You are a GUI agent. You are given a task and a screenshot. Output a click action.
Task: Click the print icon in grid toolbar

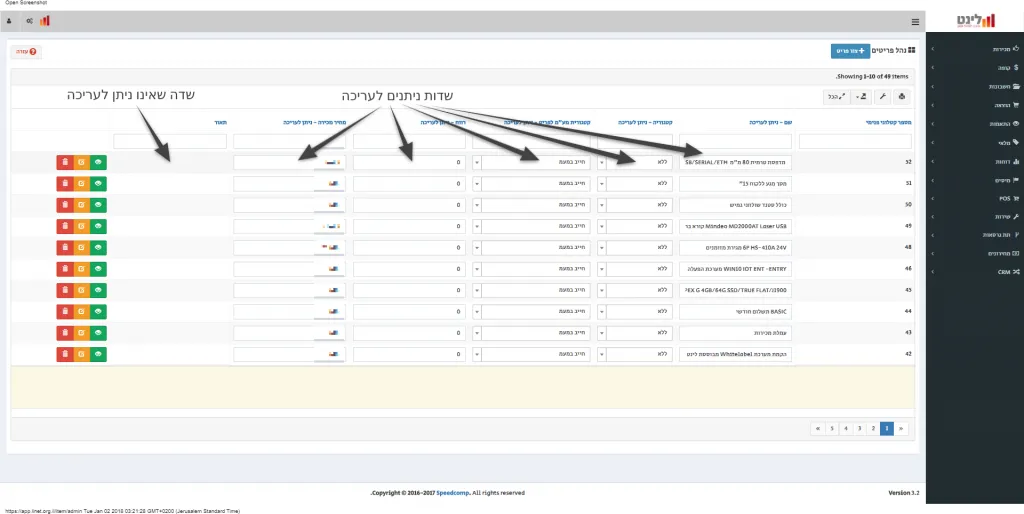pyautogui.click(x=902, y=97)
